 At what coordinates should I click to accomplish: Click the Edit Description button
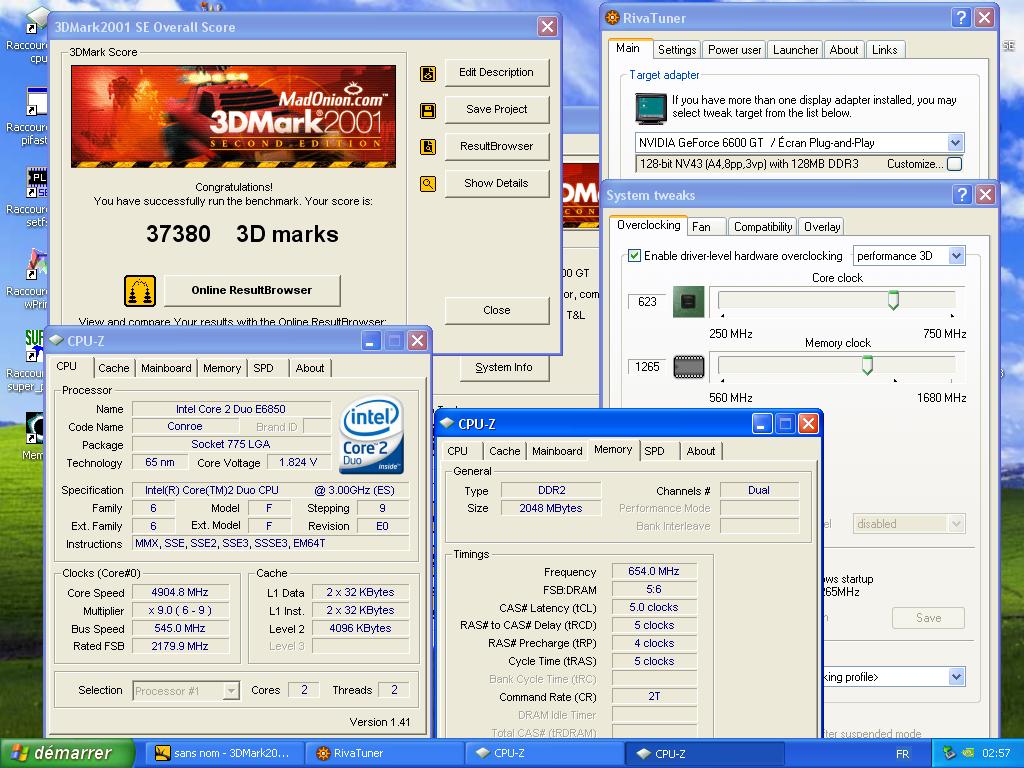click(x=496, y=72)
